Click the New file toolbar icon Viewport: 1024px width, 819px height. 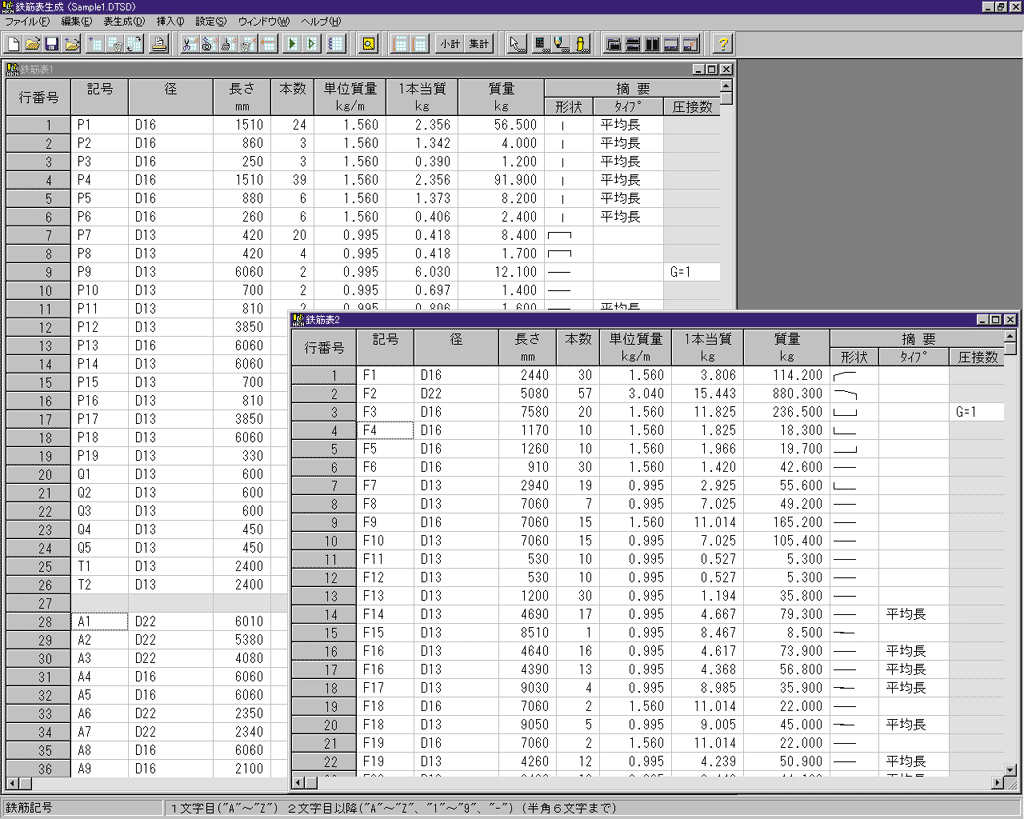point(14,44)
